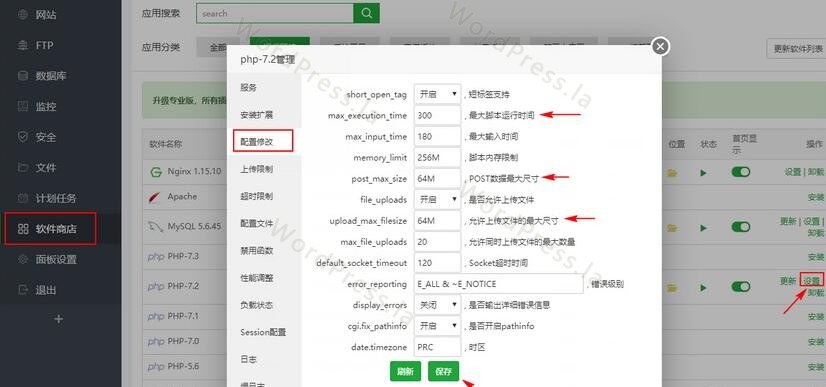This screenshot has width=826, height=387.
Task: Open the 上传限制 tab in dialog
Action: tap(257, 169)
